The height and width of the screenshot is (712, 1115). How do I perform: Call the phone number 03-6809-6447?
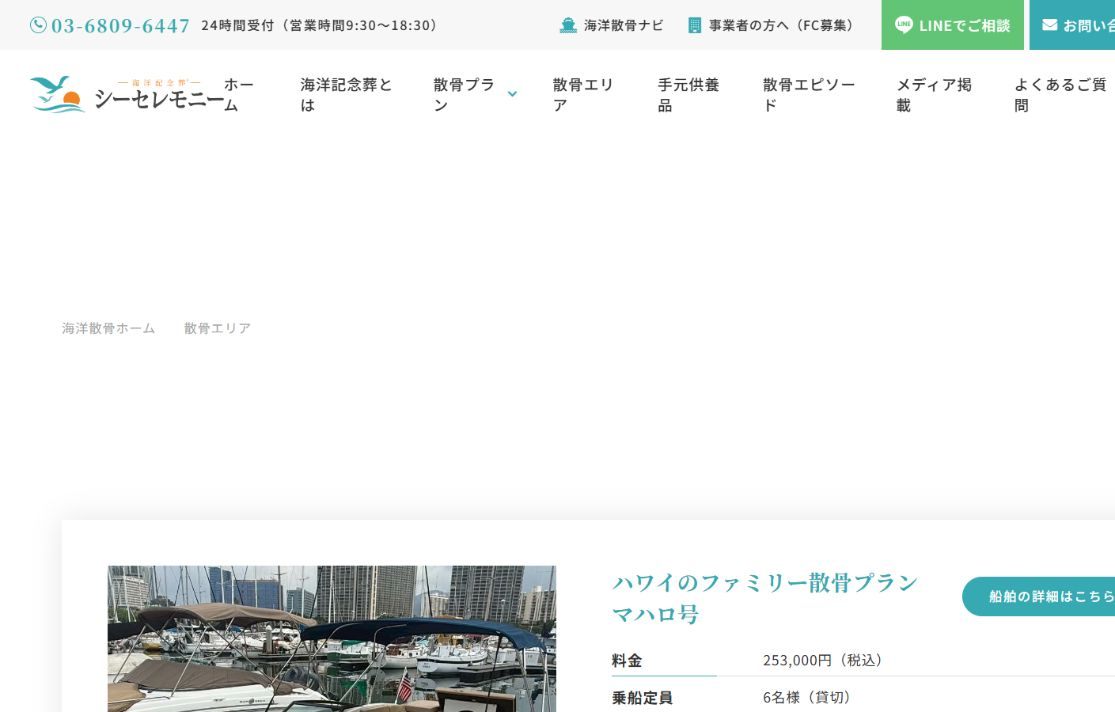point(120,26)
